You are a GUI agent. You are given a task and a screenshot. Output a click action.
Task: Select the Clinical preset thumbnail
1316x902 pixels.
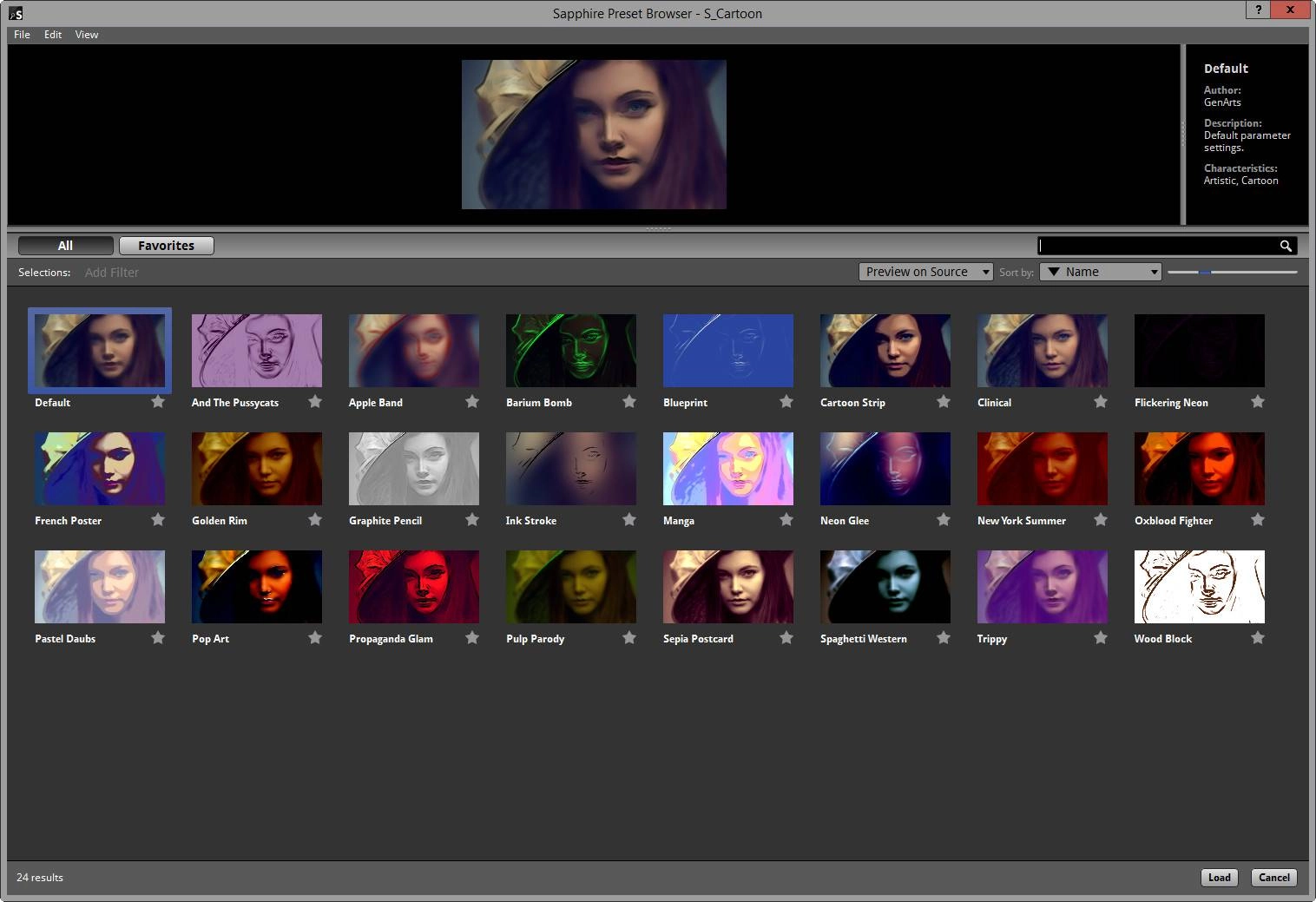1043,351
